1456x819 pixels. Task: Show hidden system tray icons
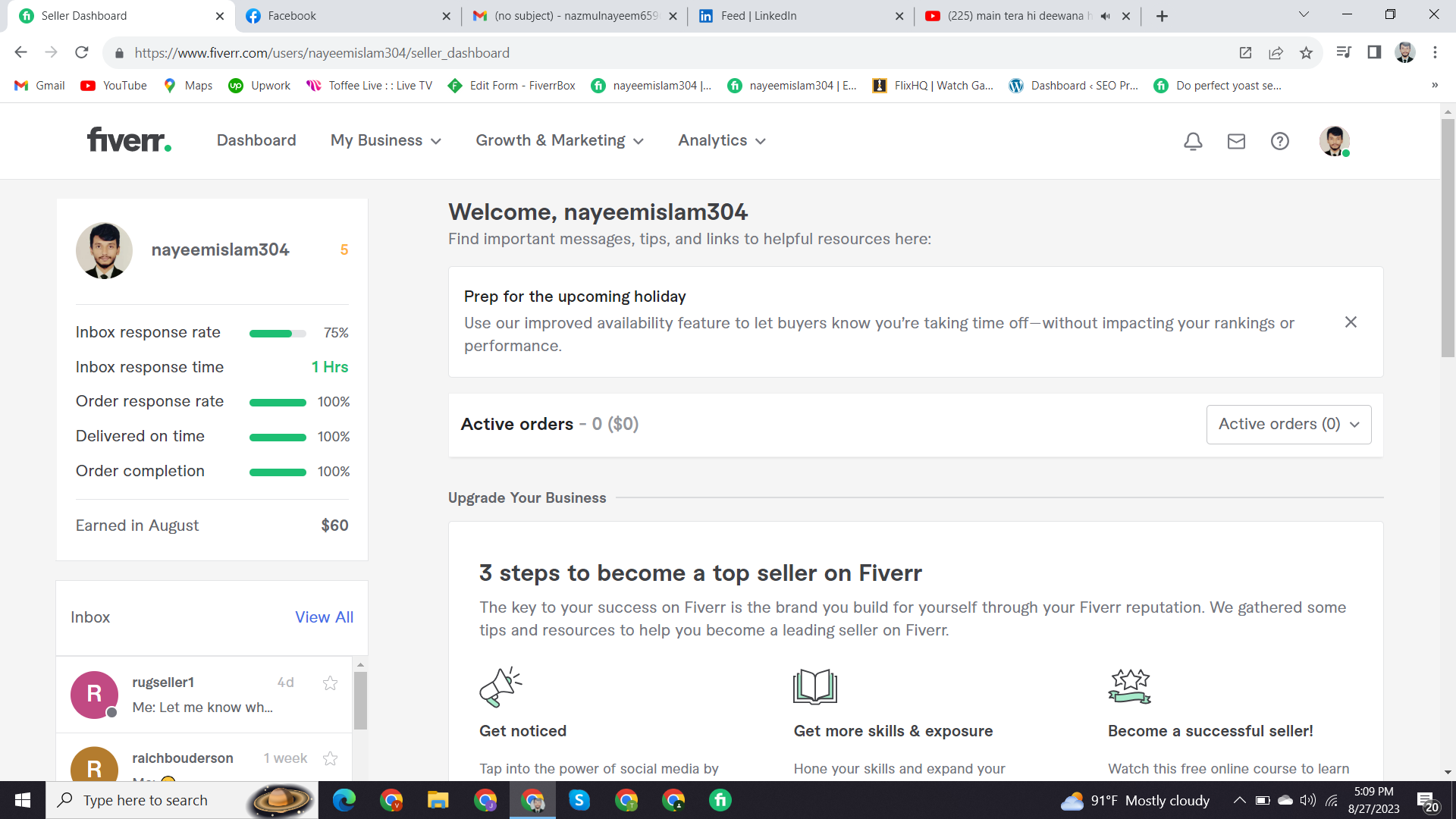coord(1239,800)
